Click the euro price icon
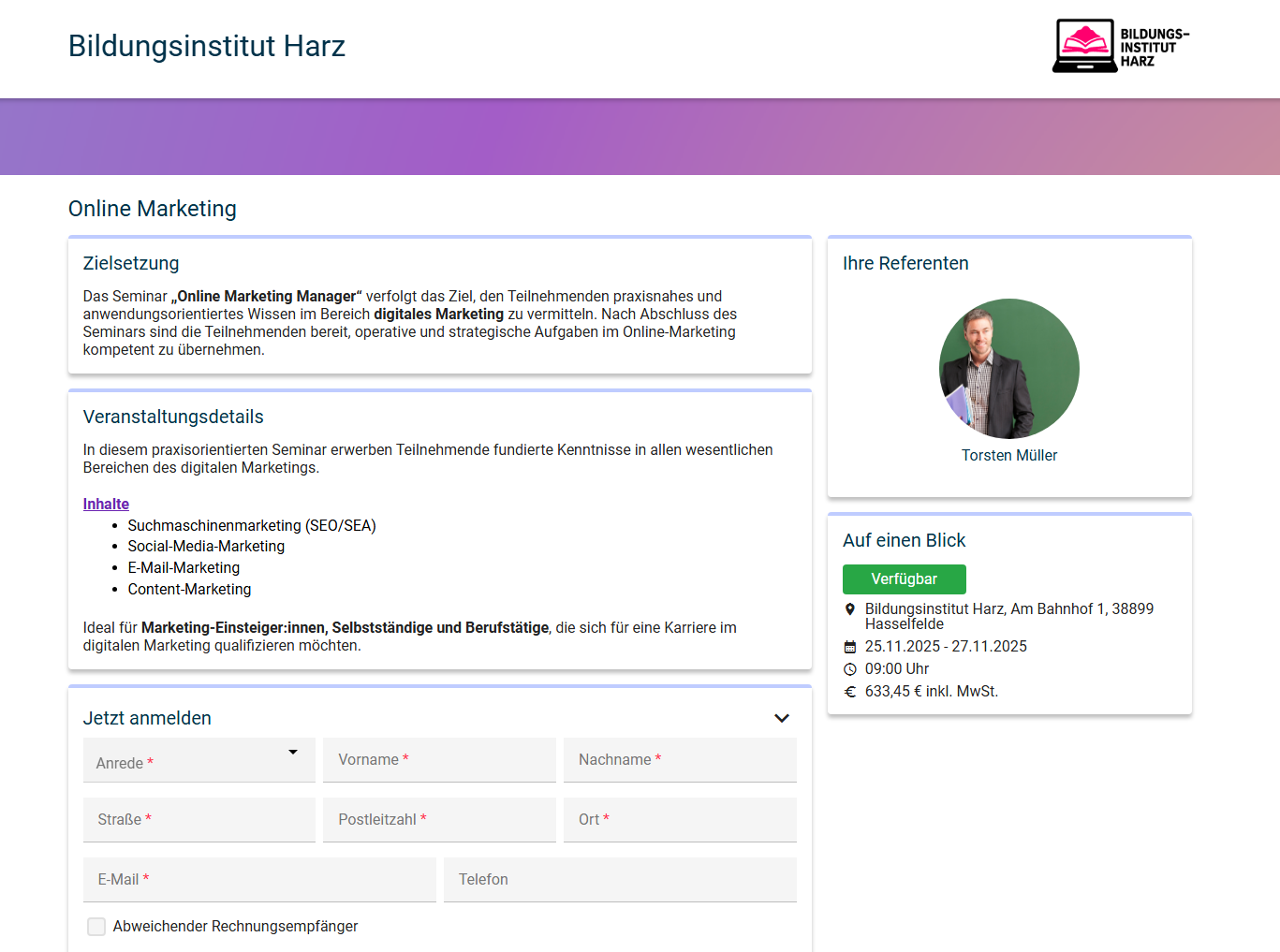The image size is (1280, 952). pos(850,692)
